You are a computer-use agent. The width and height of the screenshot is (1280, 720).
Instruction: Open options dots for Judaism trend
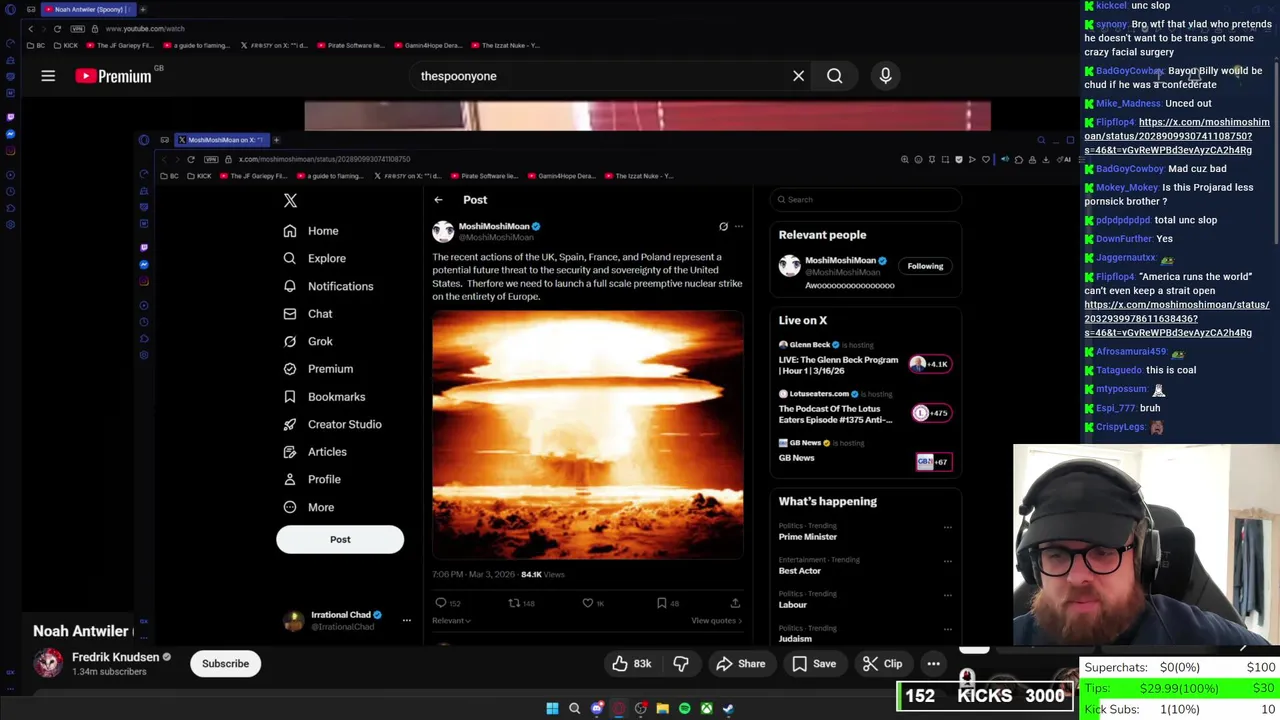point(947,629)
